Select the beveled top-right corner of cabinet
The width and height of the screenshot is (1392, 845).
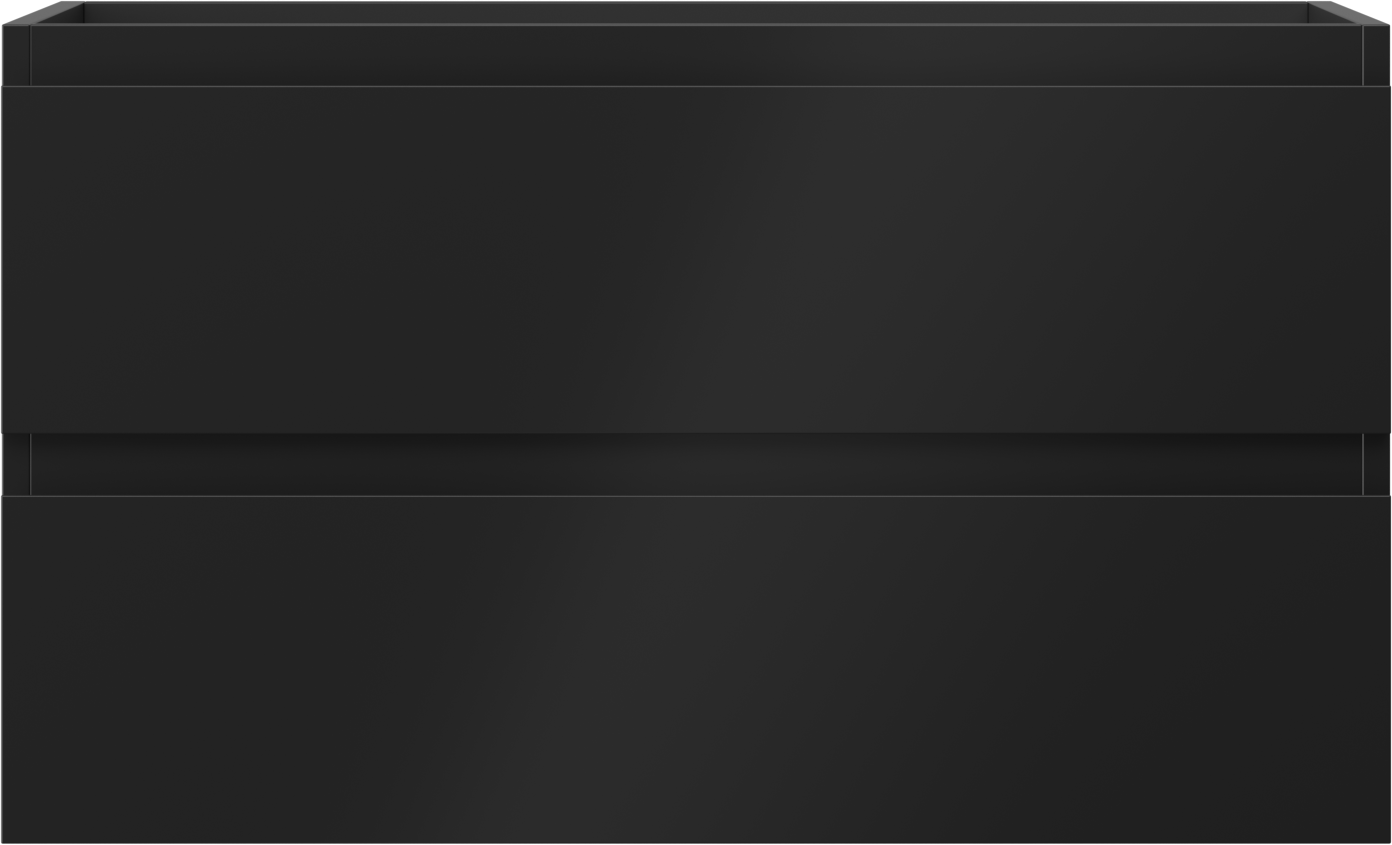(x=1348, y=13)
